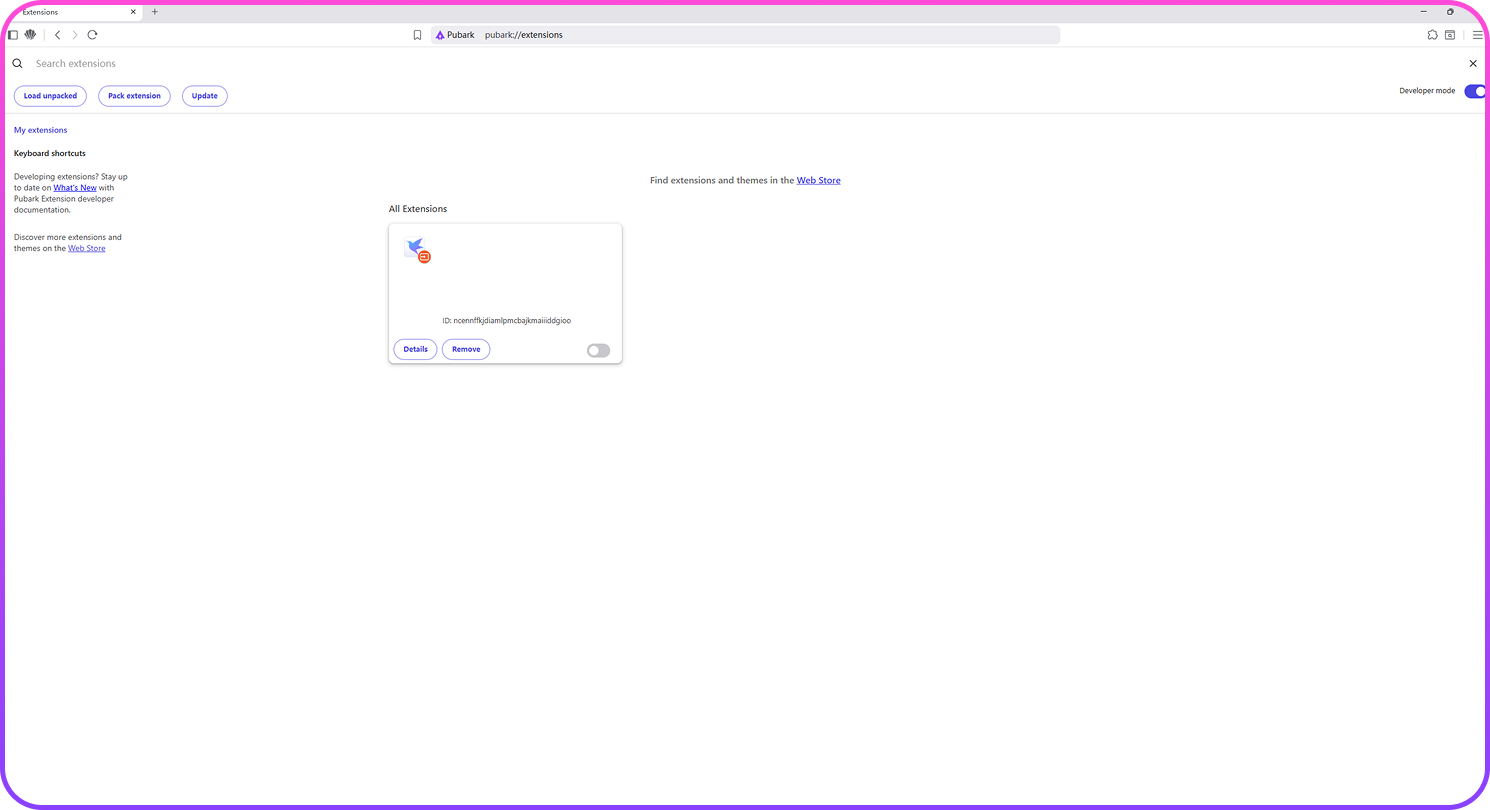Toggle the browser sidebar panel icon
The height and width of the screenshot is (810, 1490).
pos(13,35)
